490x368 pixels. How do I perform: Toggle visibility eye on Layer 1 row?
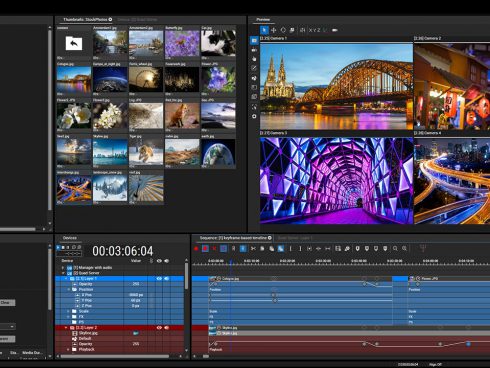159,278
